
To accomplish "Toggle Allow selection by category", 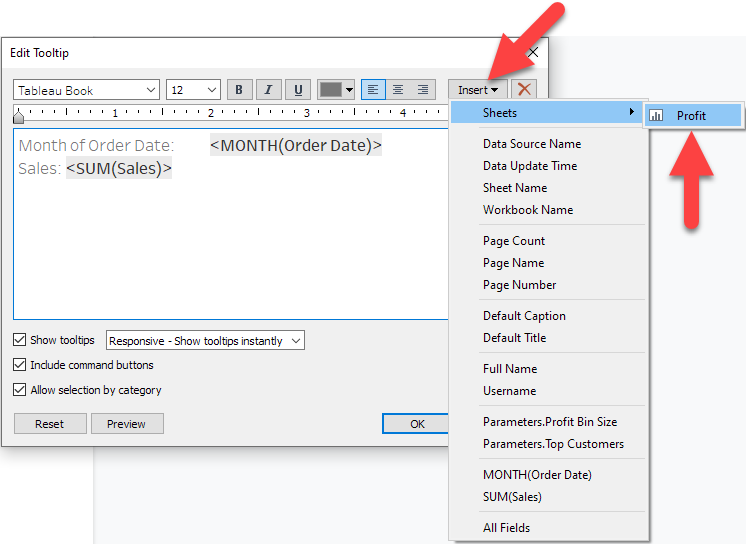I will [x=20, y=391].
